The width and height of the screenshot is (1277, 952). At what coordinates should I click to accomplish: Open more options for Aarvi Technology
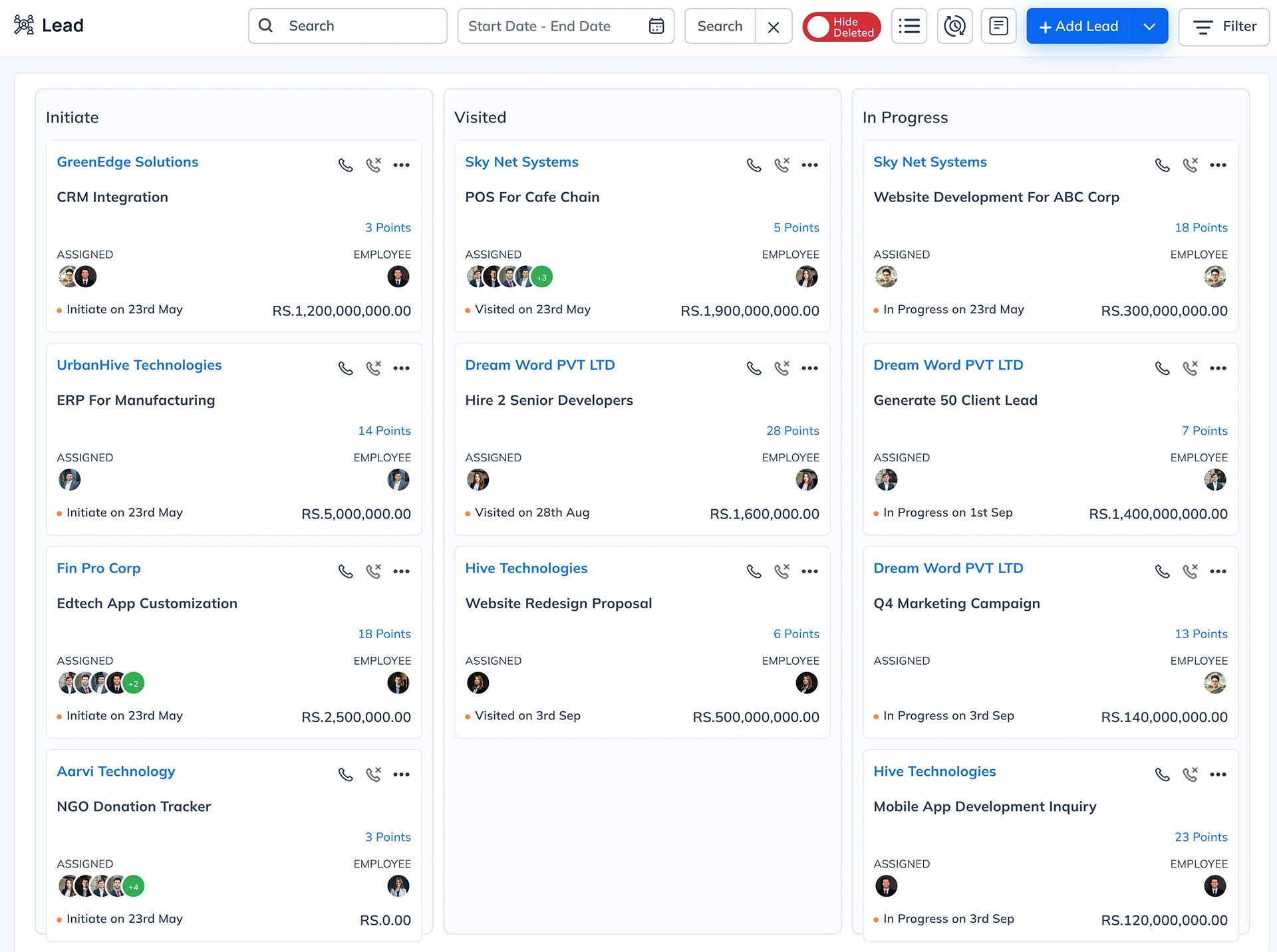pos(401,774)
